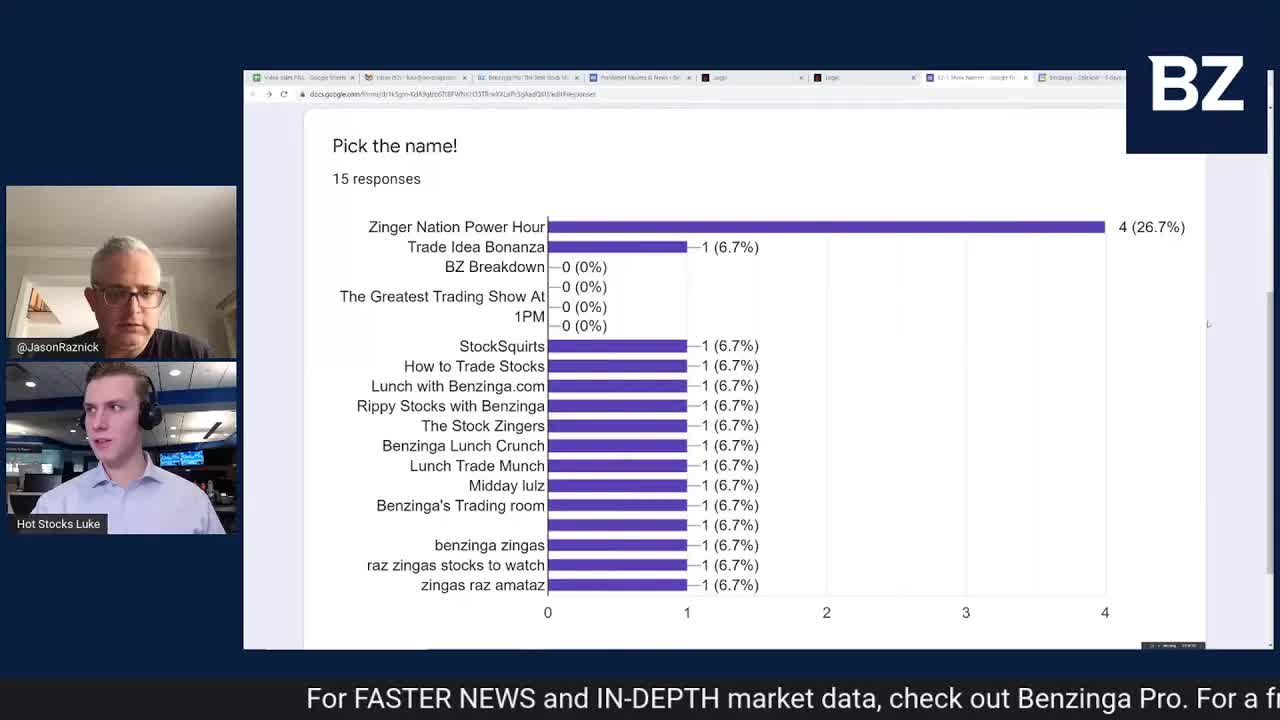Click the 'Lunch Trade Munch' label
Viewport: 1280px width, 720px height.
477,466
